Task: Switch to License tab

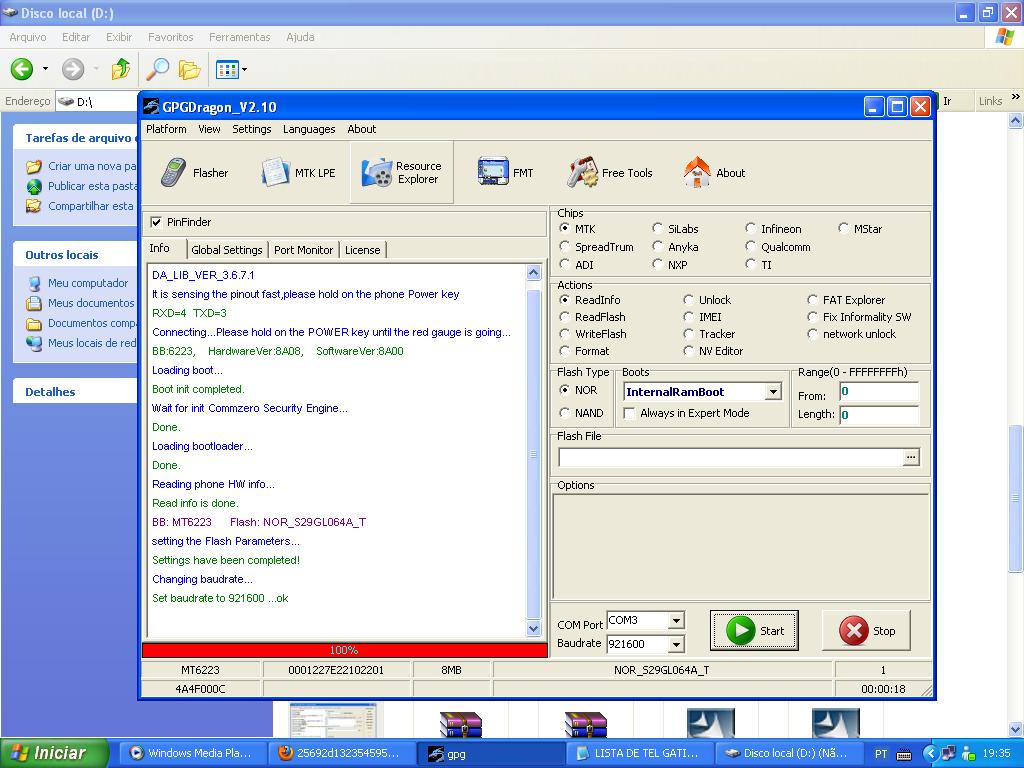Action: click(x=362, y=250)
